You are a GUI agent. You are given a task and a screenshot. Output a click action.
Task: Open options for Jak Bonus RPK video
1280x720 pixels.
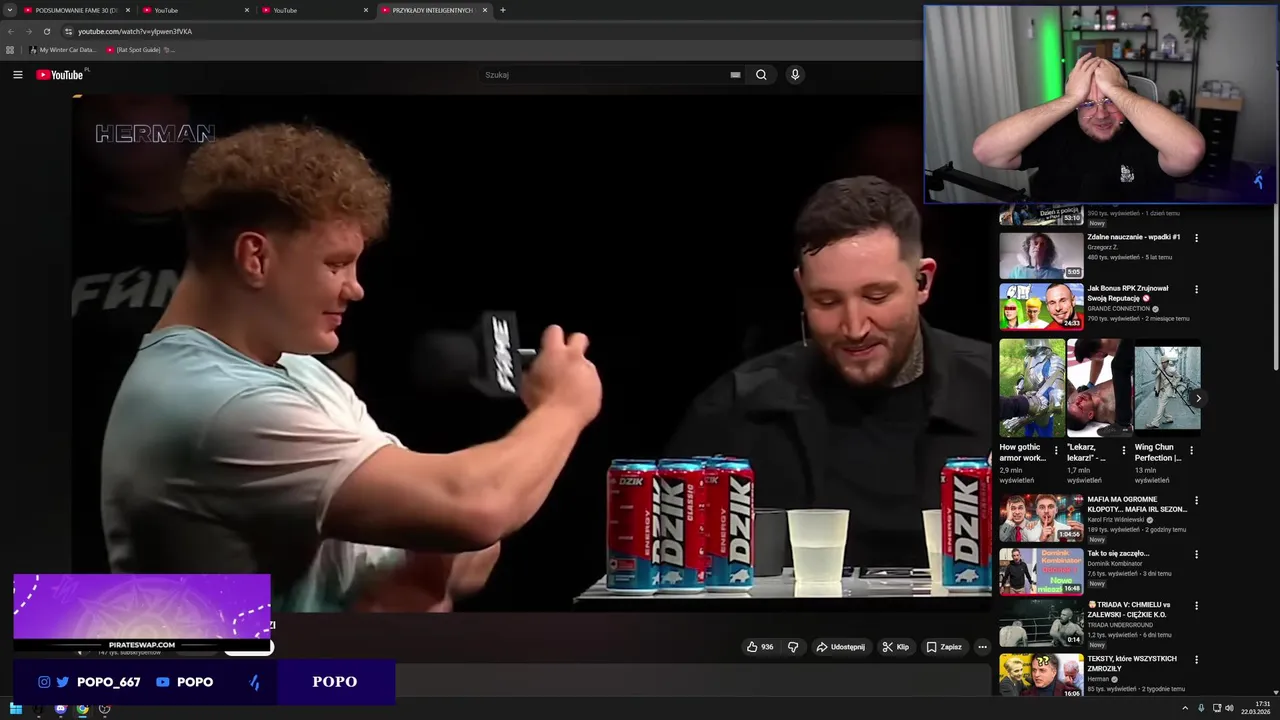1196,290
